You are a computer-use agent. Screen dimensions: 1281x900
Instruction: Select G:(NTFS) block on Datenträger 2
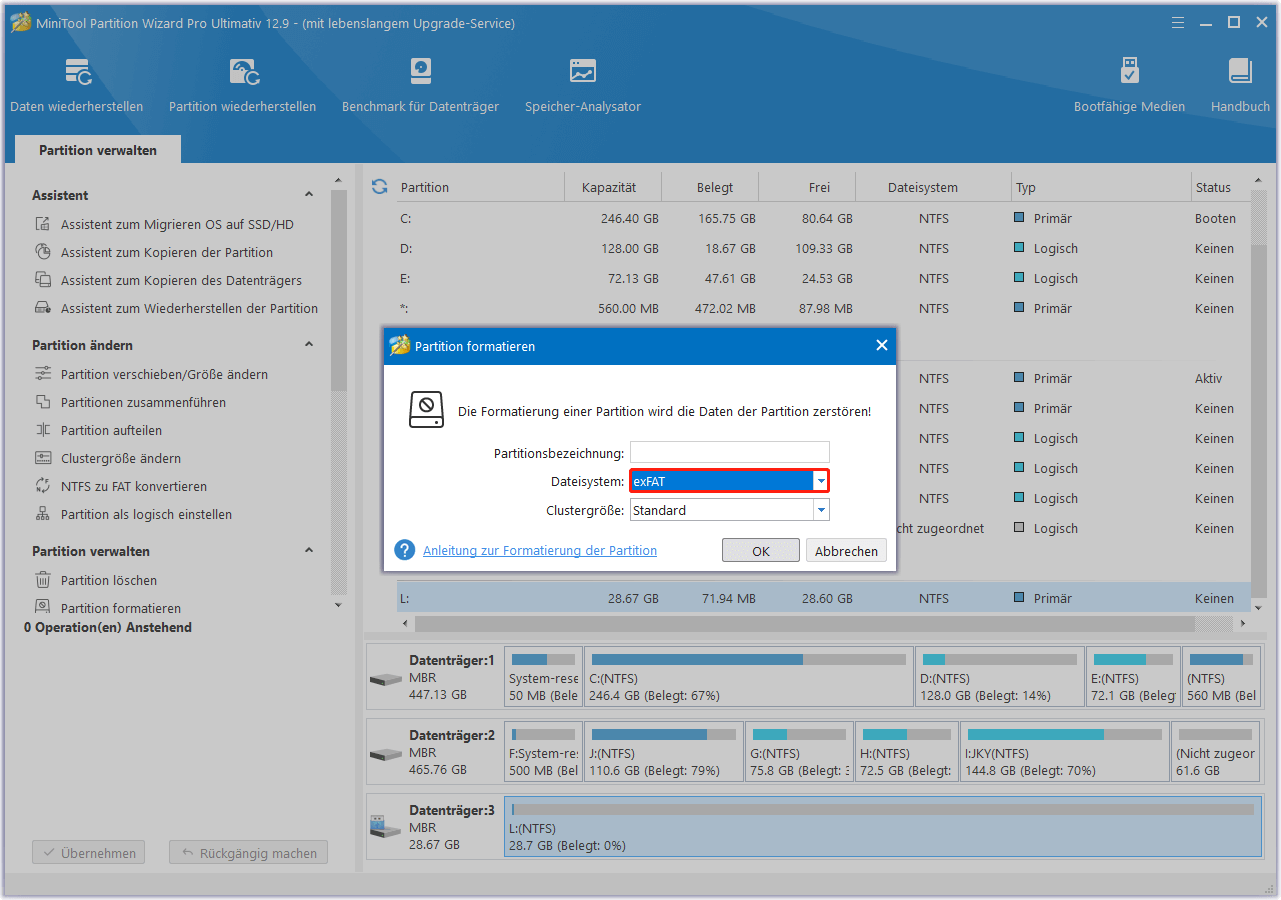tap(799, 751)
